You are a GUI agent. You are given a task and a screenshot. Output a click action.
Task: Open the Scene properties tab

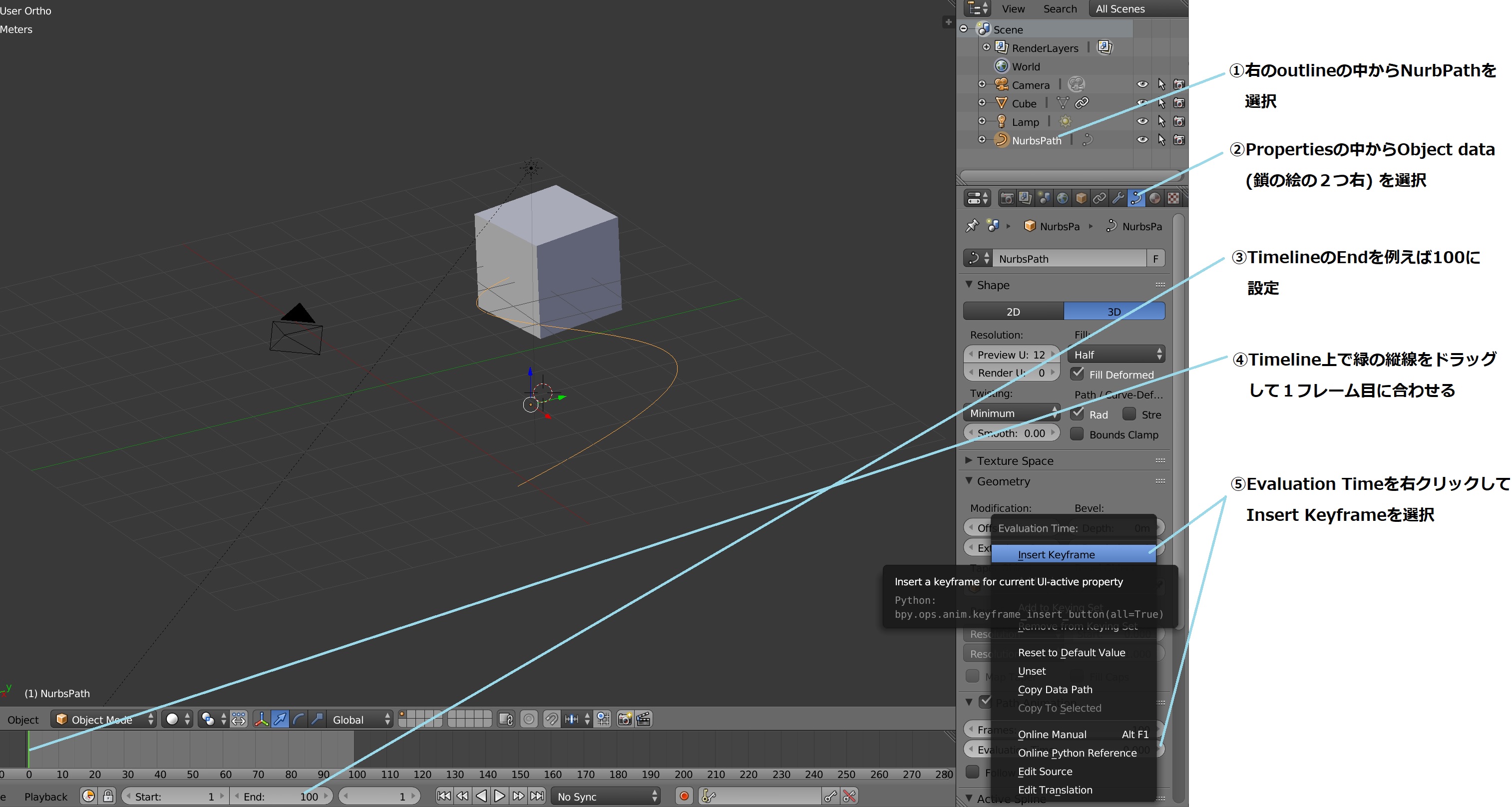coord(1044,198)
